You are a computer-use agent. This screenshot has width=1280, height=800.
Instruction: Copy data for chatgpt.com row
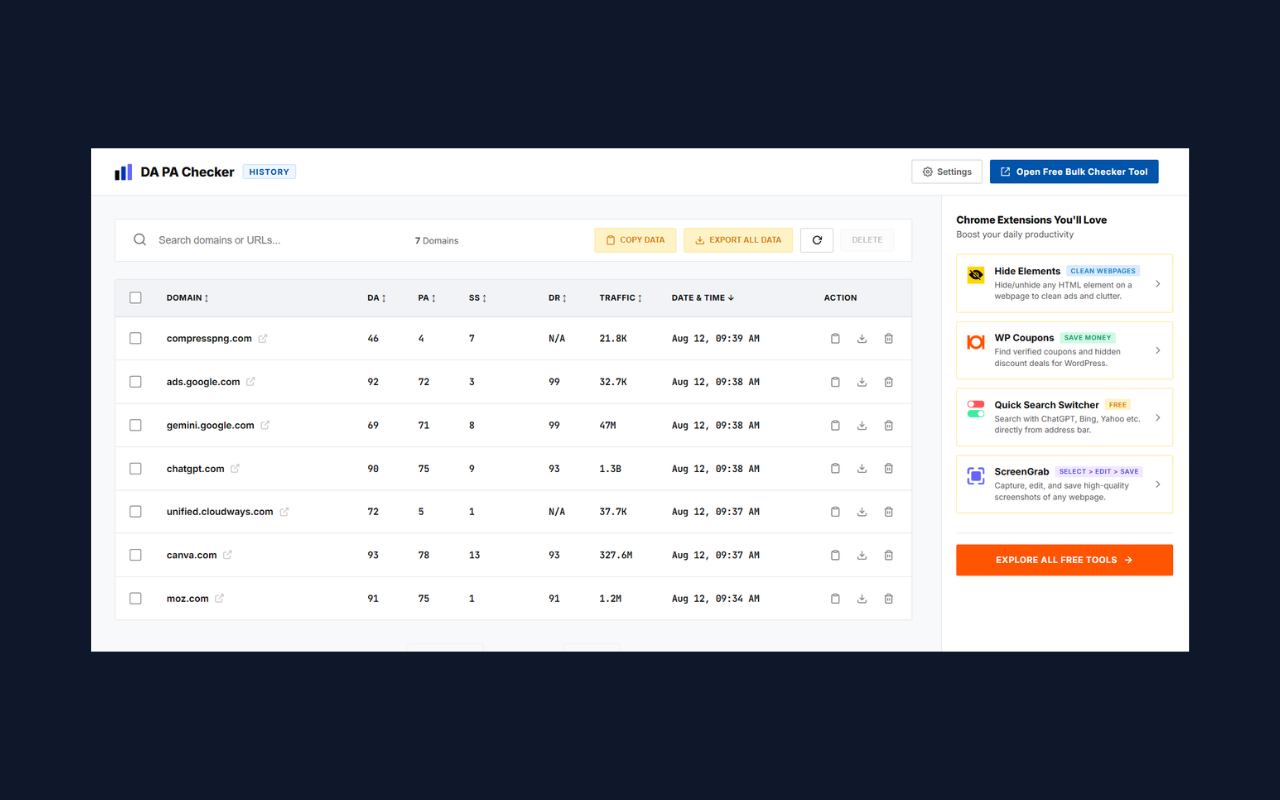836,469
